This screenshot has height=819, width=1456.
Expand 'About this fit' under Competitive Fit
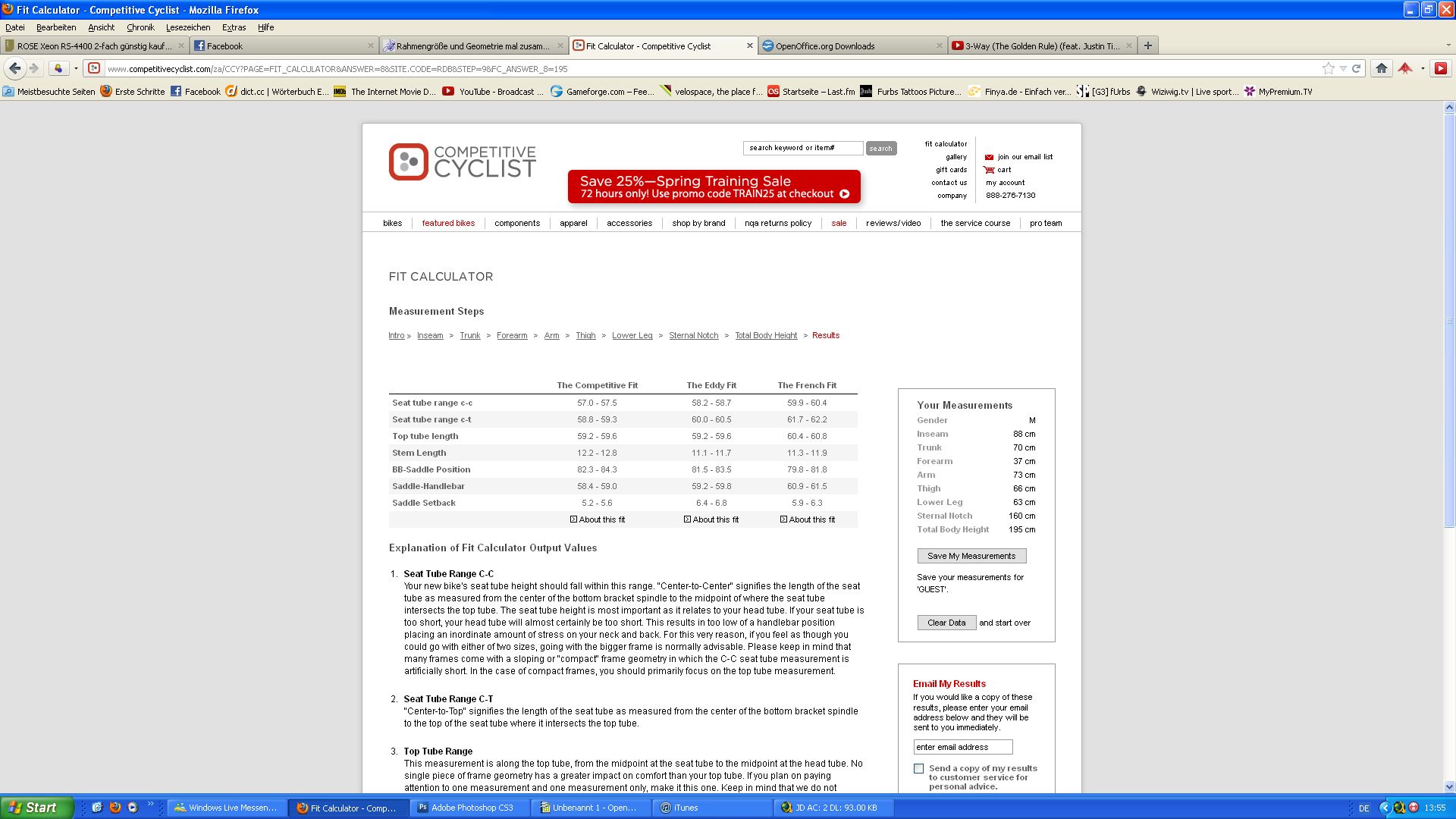tap(598, 519)
